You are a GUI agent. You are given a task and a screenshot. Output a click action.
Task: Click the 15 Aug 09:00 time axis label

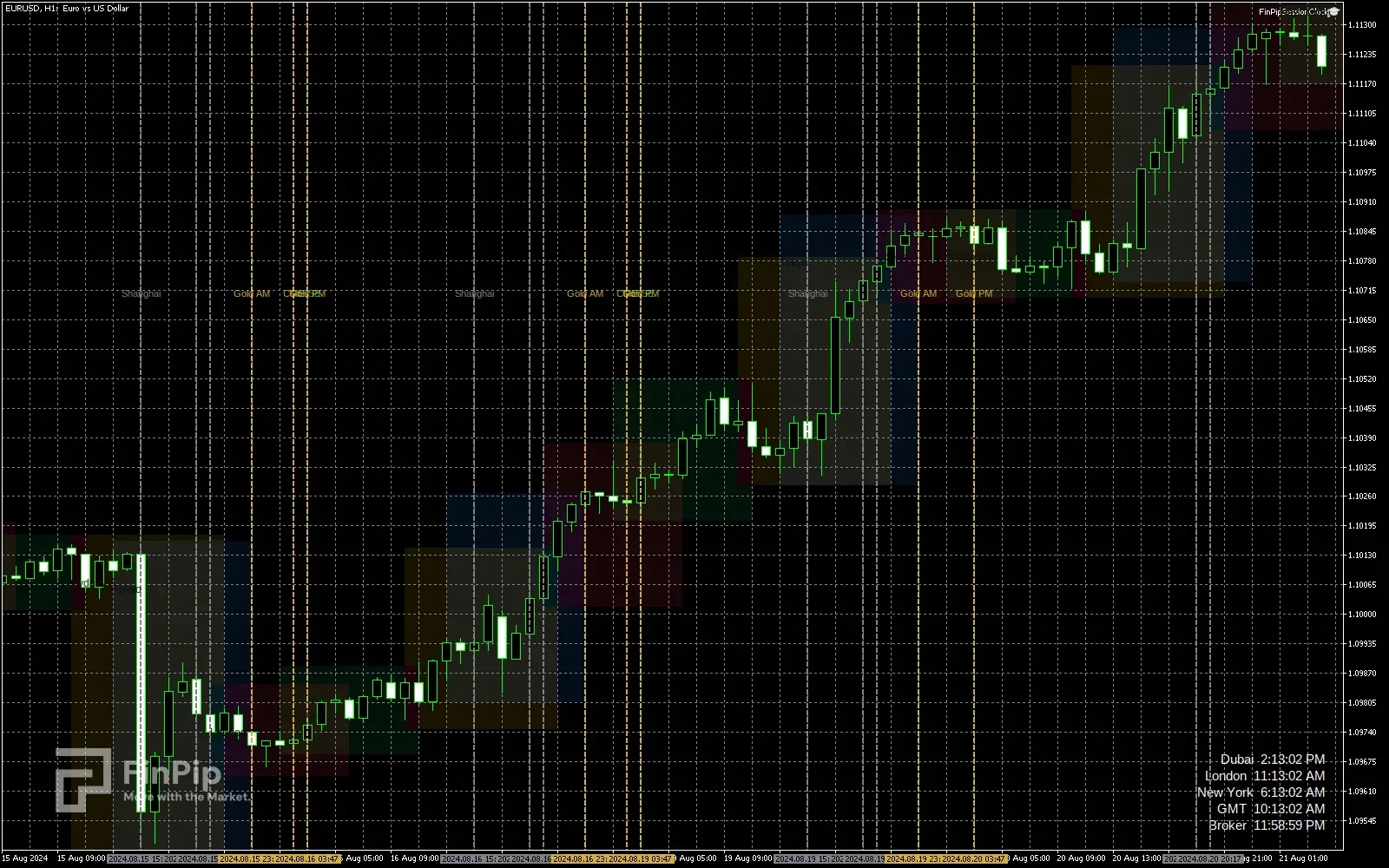(x=81, y=858)
